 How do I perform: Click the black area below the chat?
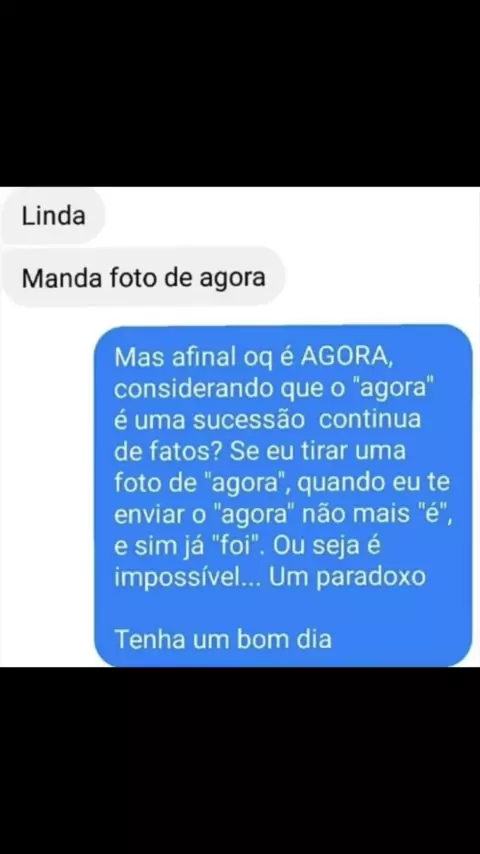click(240, 760)
